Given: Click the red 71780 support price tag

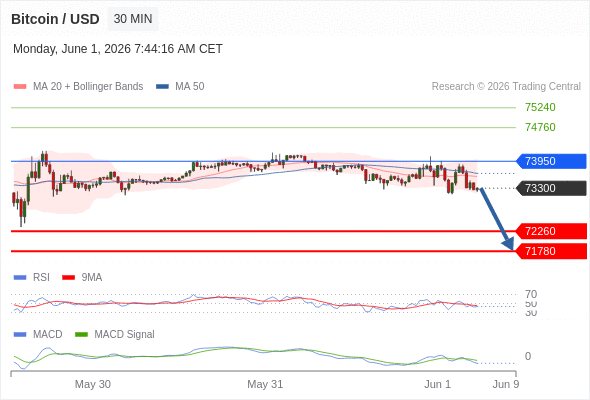Looking at the screenshot, I should point(551,251).
